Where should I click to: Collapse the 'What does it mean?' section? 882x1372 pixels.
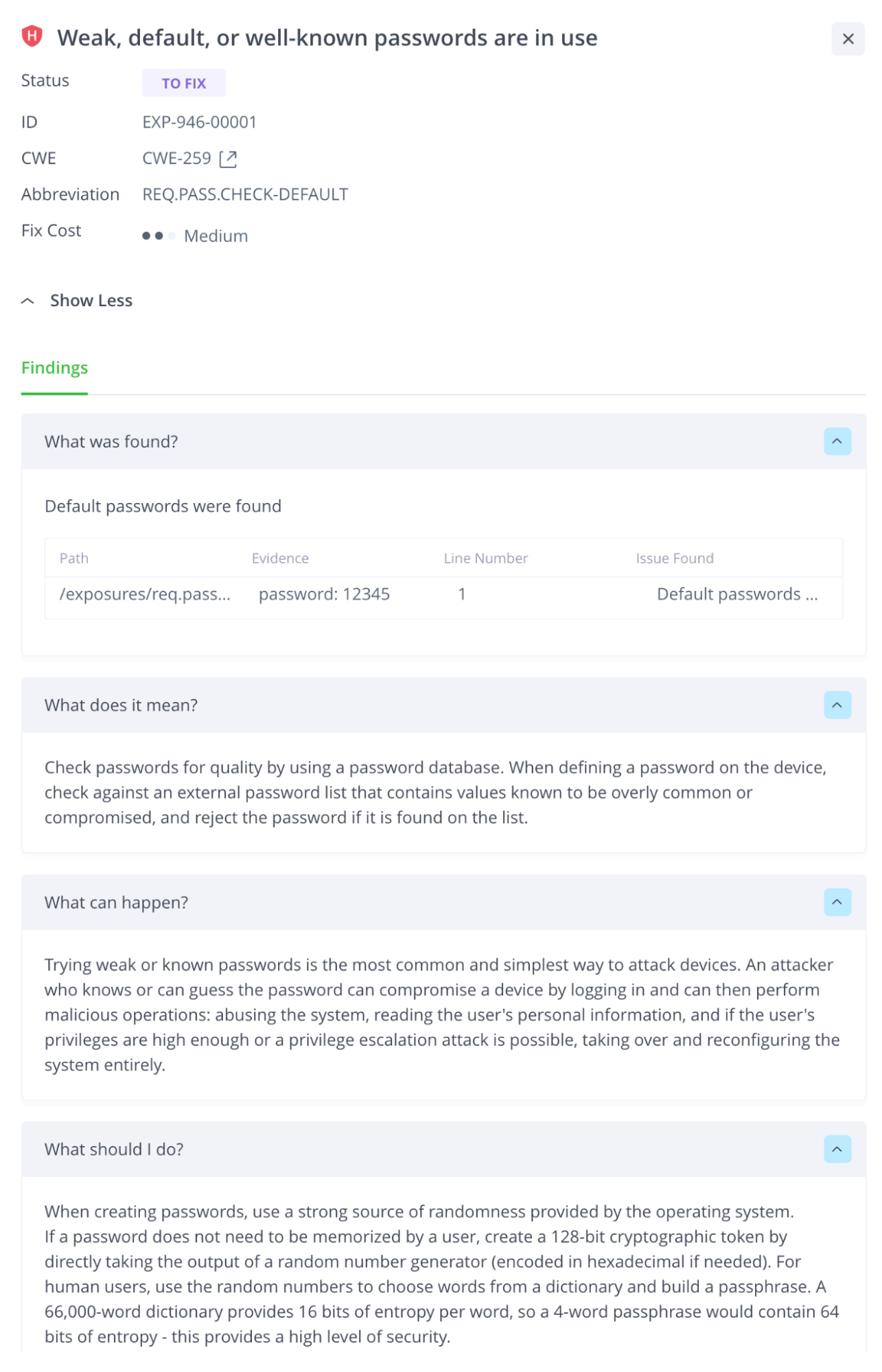837,705
